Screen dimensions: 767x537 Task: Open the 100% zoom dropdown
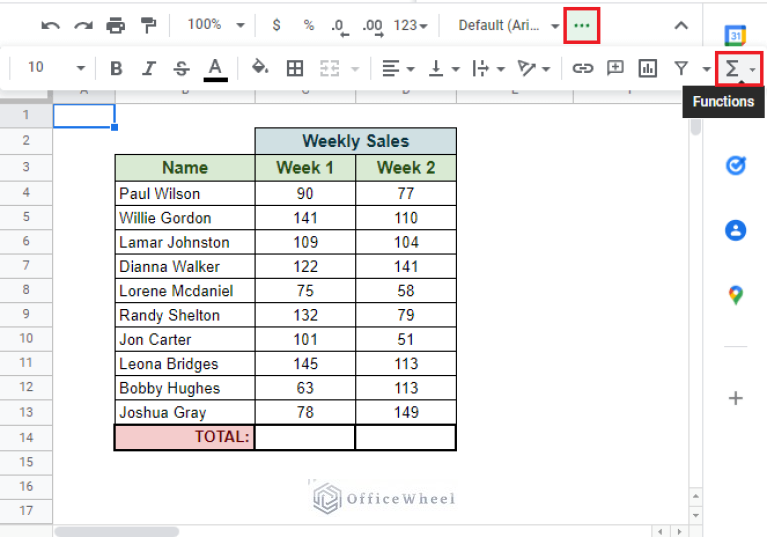tap(212, 25)
